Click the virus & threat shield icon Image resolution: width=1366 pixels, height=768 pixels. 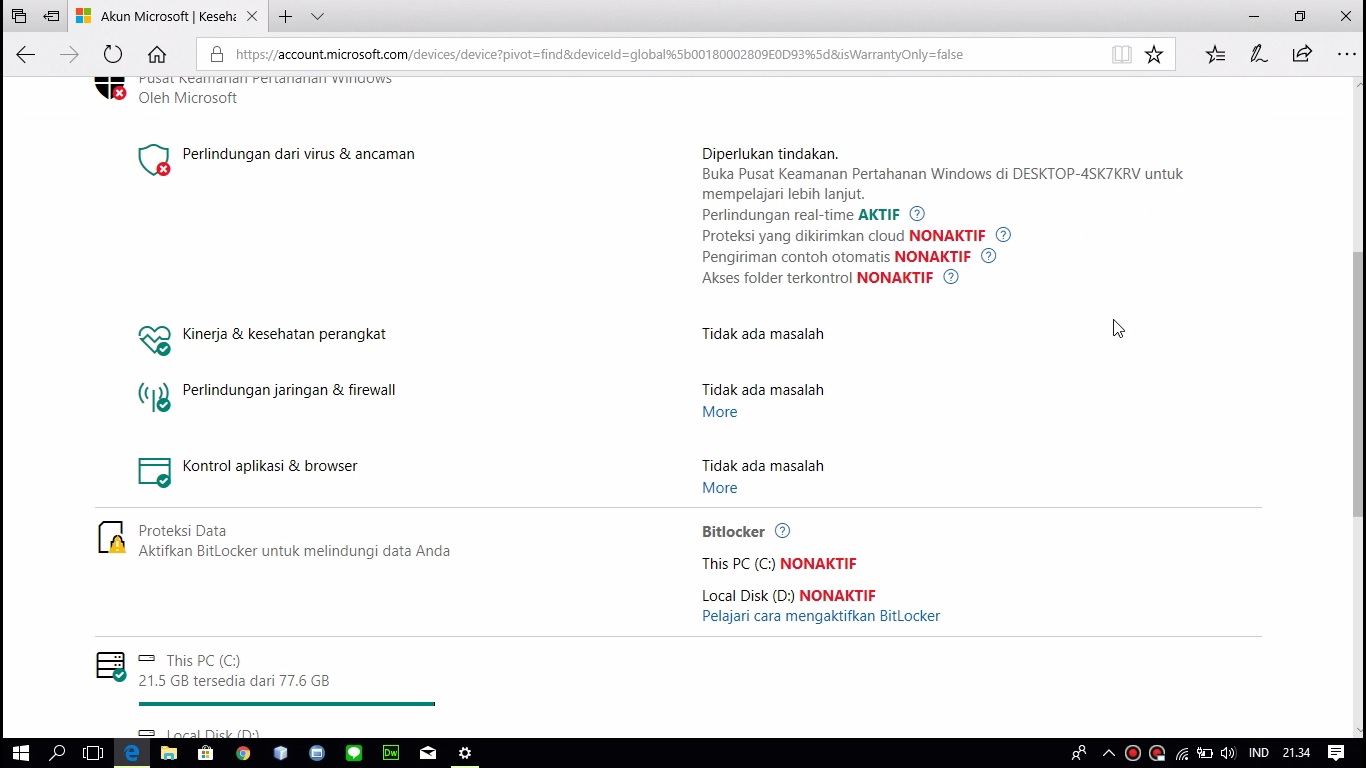tap(154, 160)
